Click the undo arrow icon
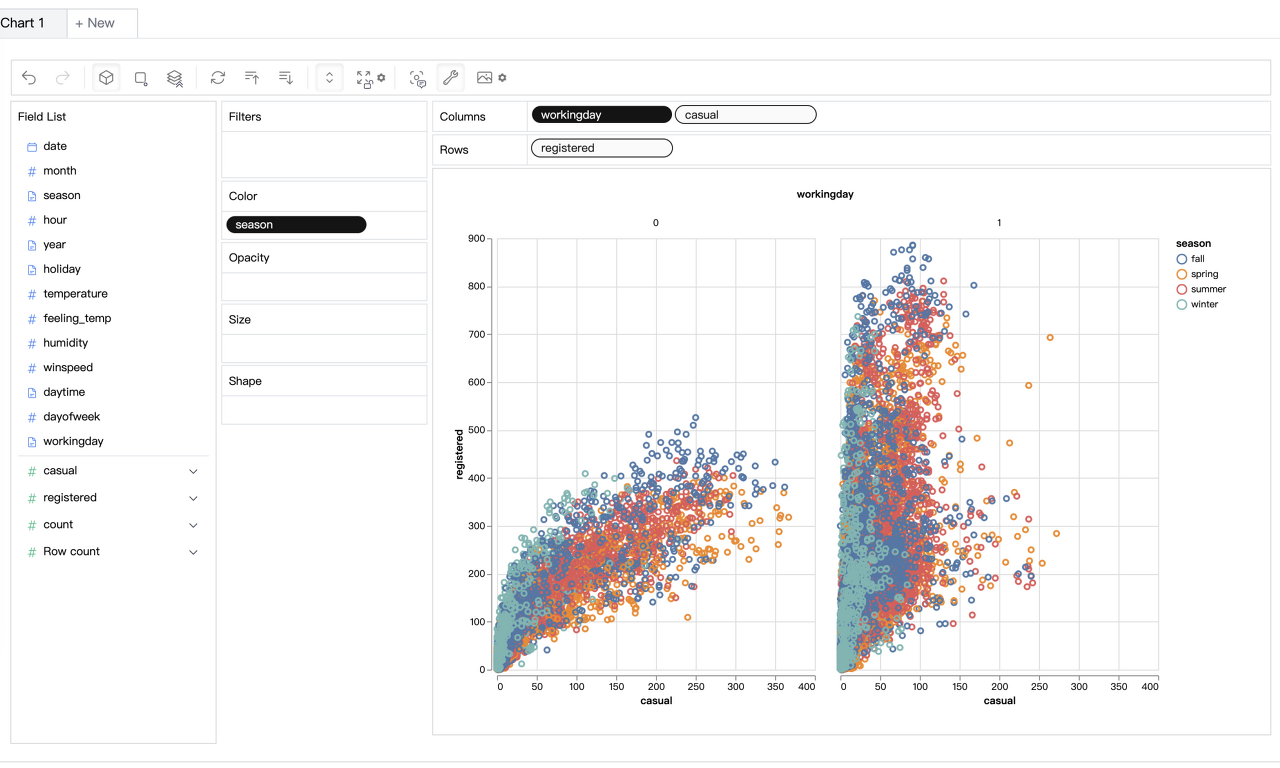 [x=29, y=78]
